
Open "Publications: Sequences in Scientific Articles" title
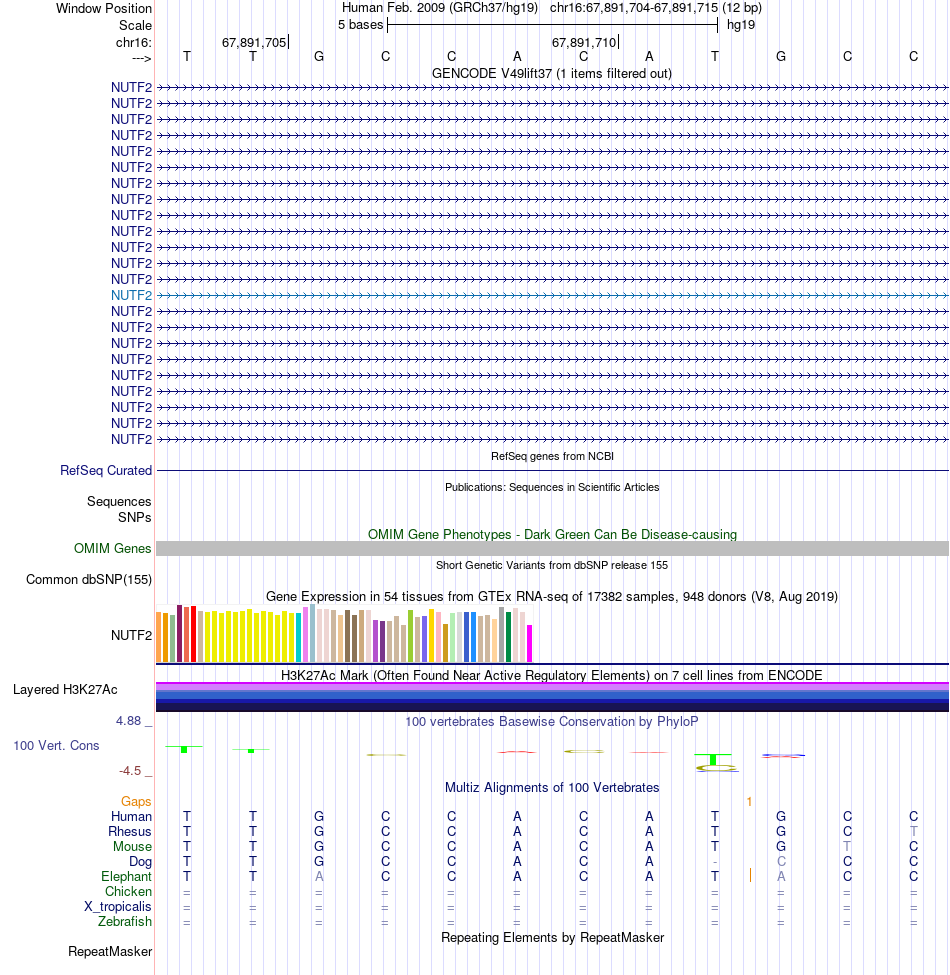(x=552, y=488)
